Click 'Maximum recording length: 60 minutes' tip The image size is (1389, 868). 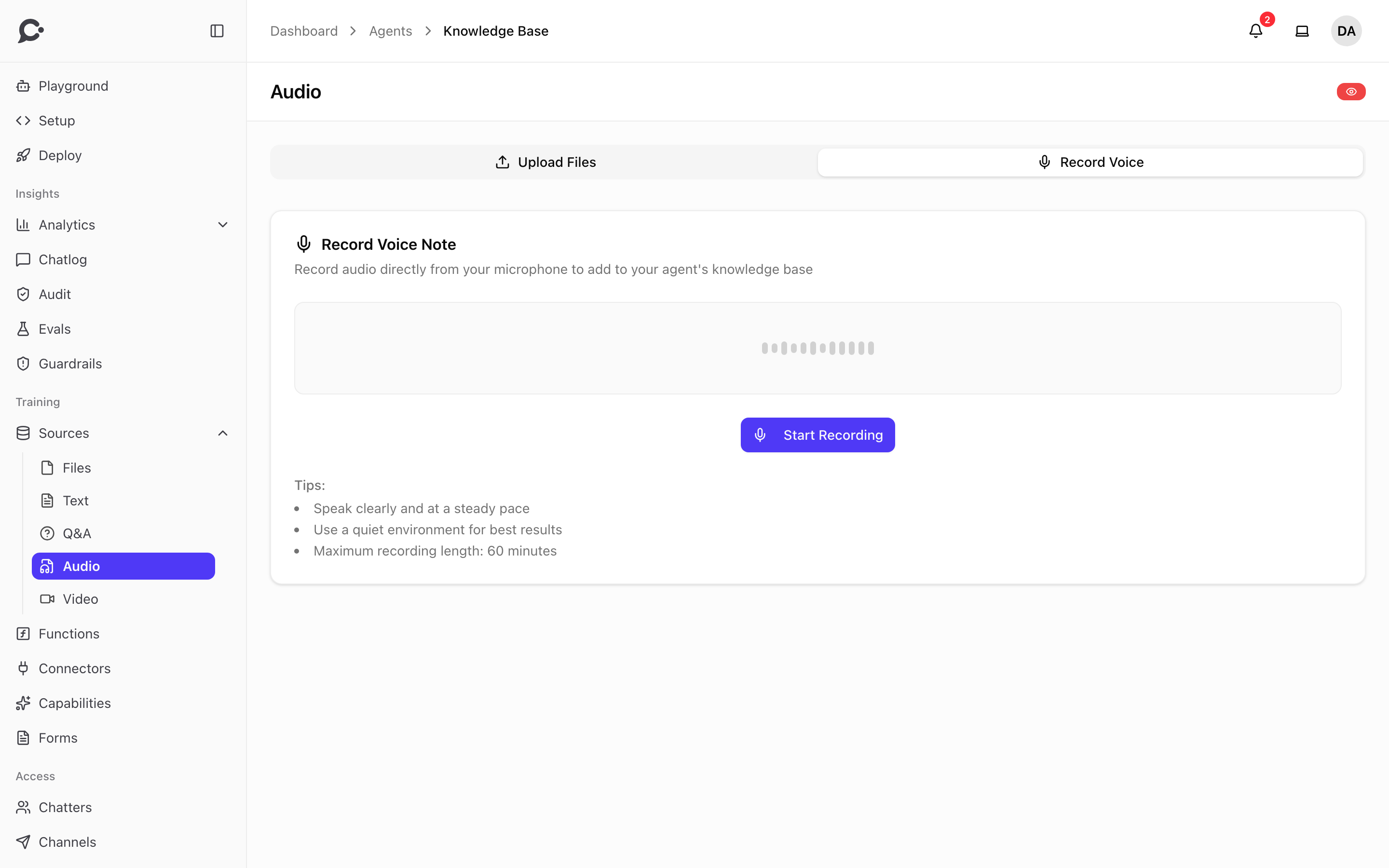pyautogui.click(x=435, y=551)
